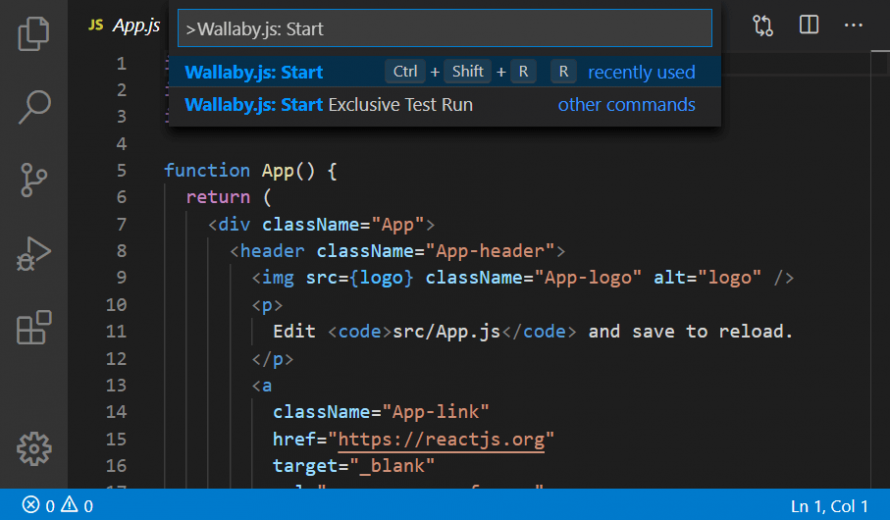This screenshot has height=520, width=890.
Task: Open the Run and Debug view
Action: click(x=33, y=253)
